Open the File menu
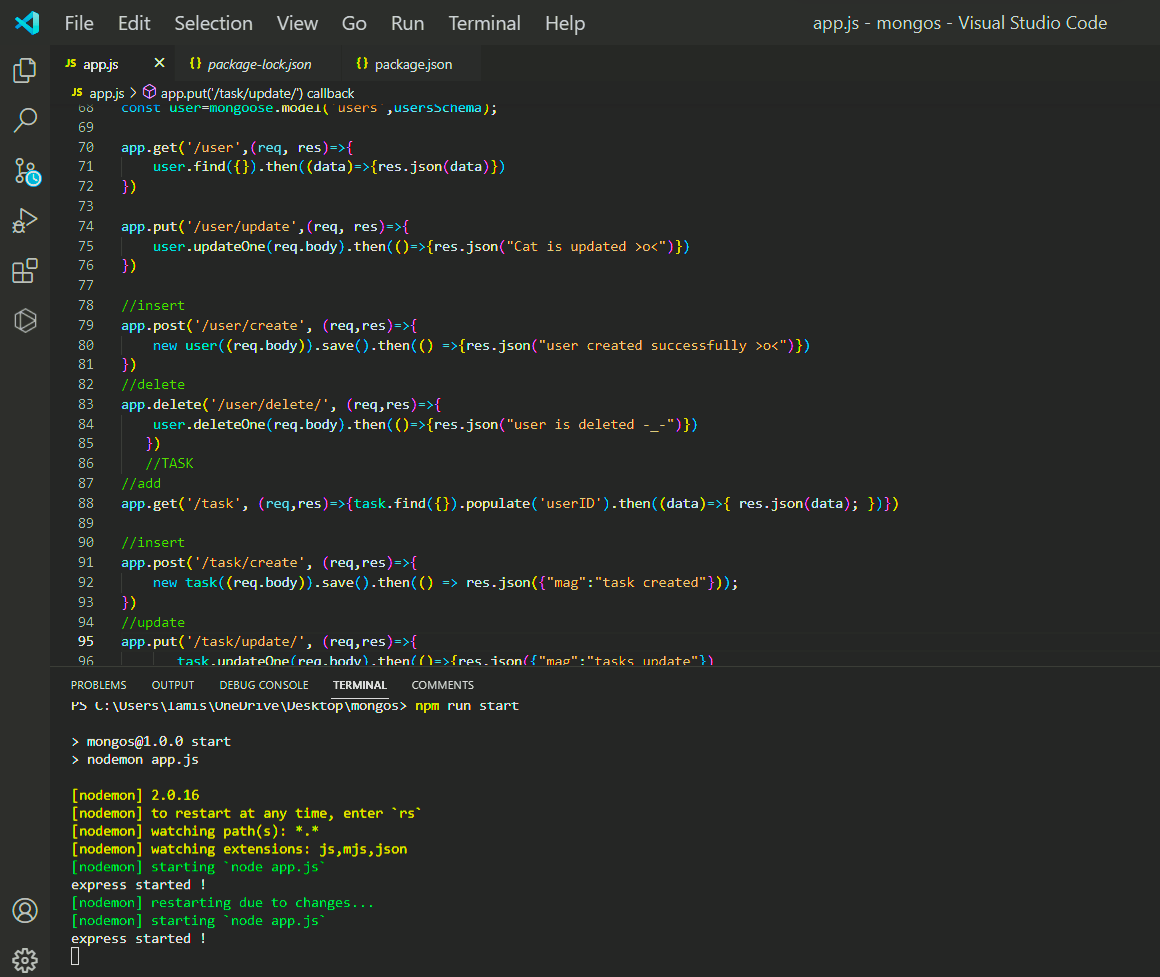The height and width of the screenshot is (977, 1160). (79, 24)
